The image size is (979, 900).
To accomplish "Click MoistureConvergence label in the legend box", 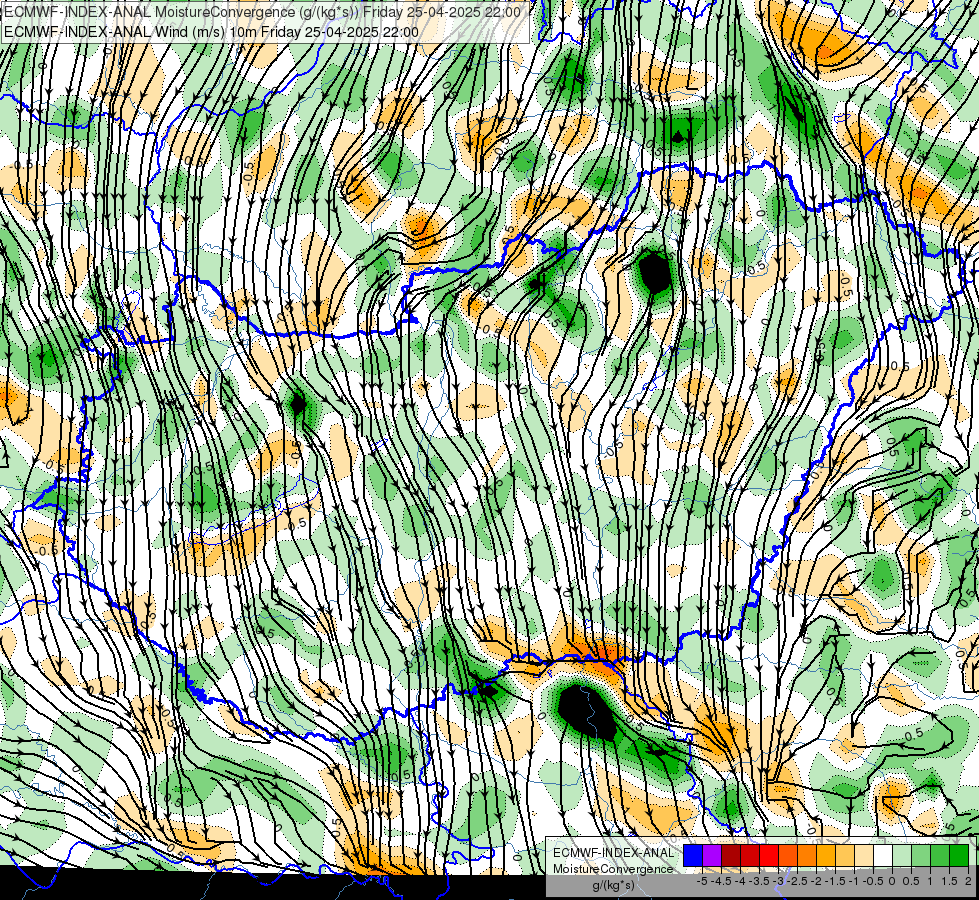I will point(613,869).
